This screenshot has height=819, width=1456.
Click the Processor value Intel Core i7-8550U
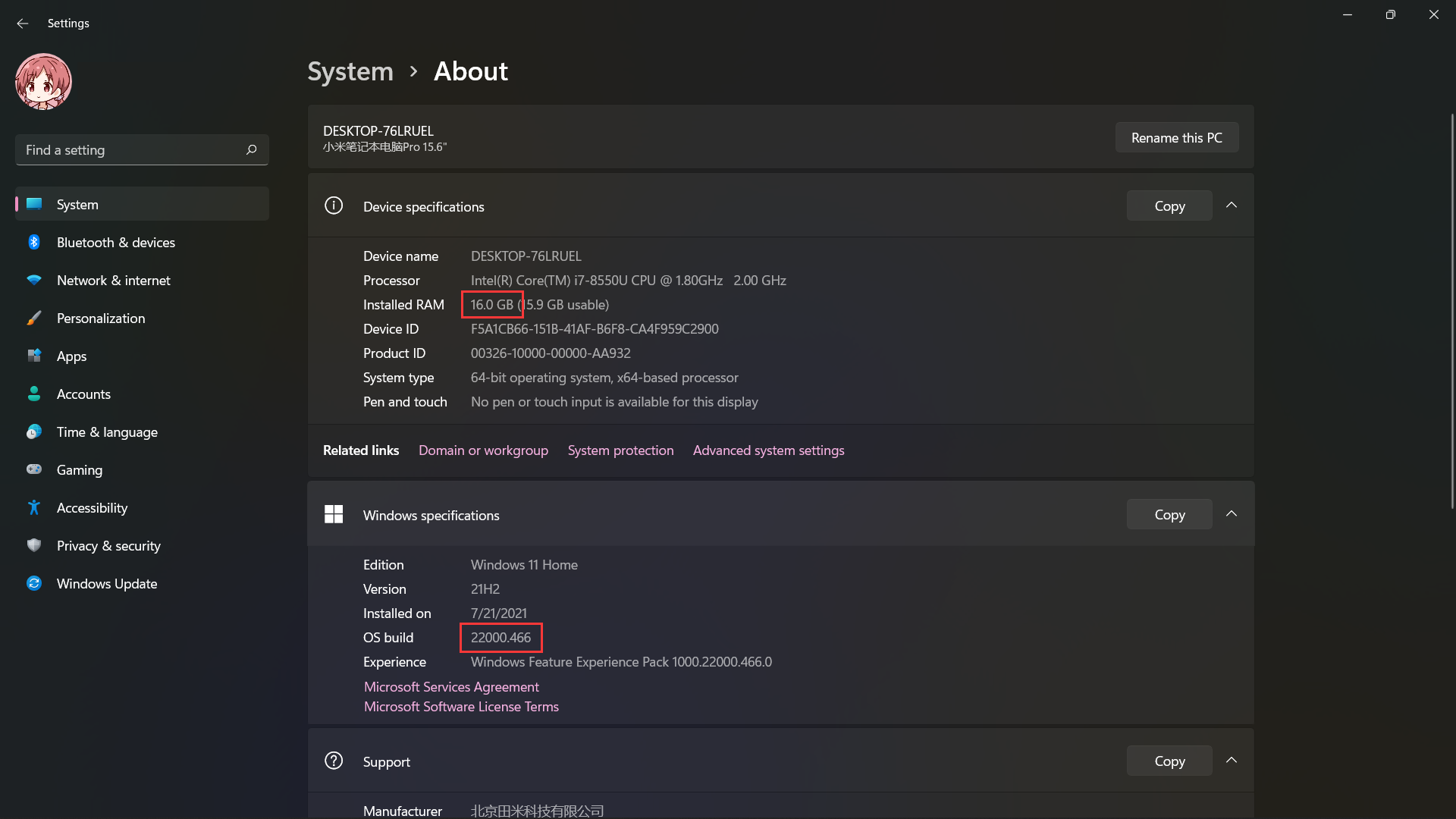click(628, 281)
